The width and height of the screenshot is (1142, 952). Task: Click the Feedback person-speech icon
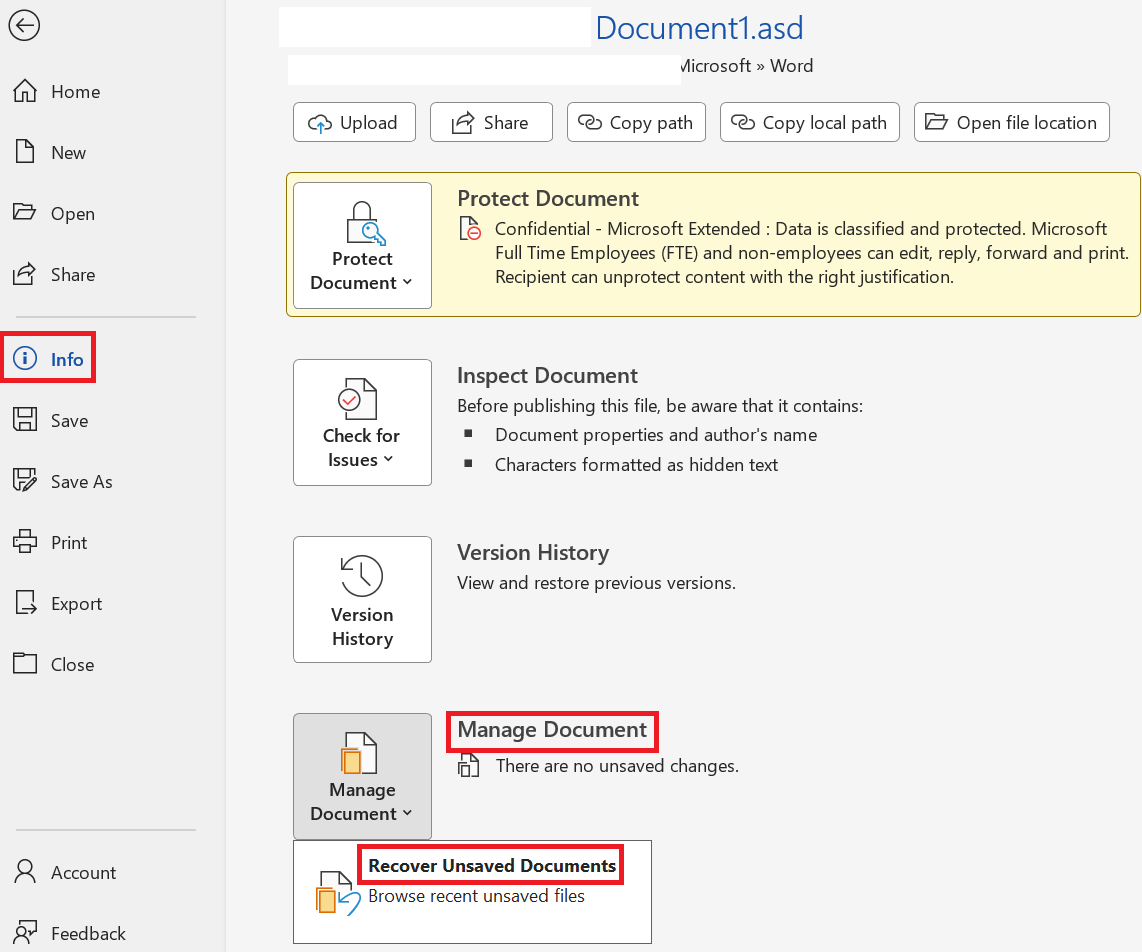coord(25,932)
